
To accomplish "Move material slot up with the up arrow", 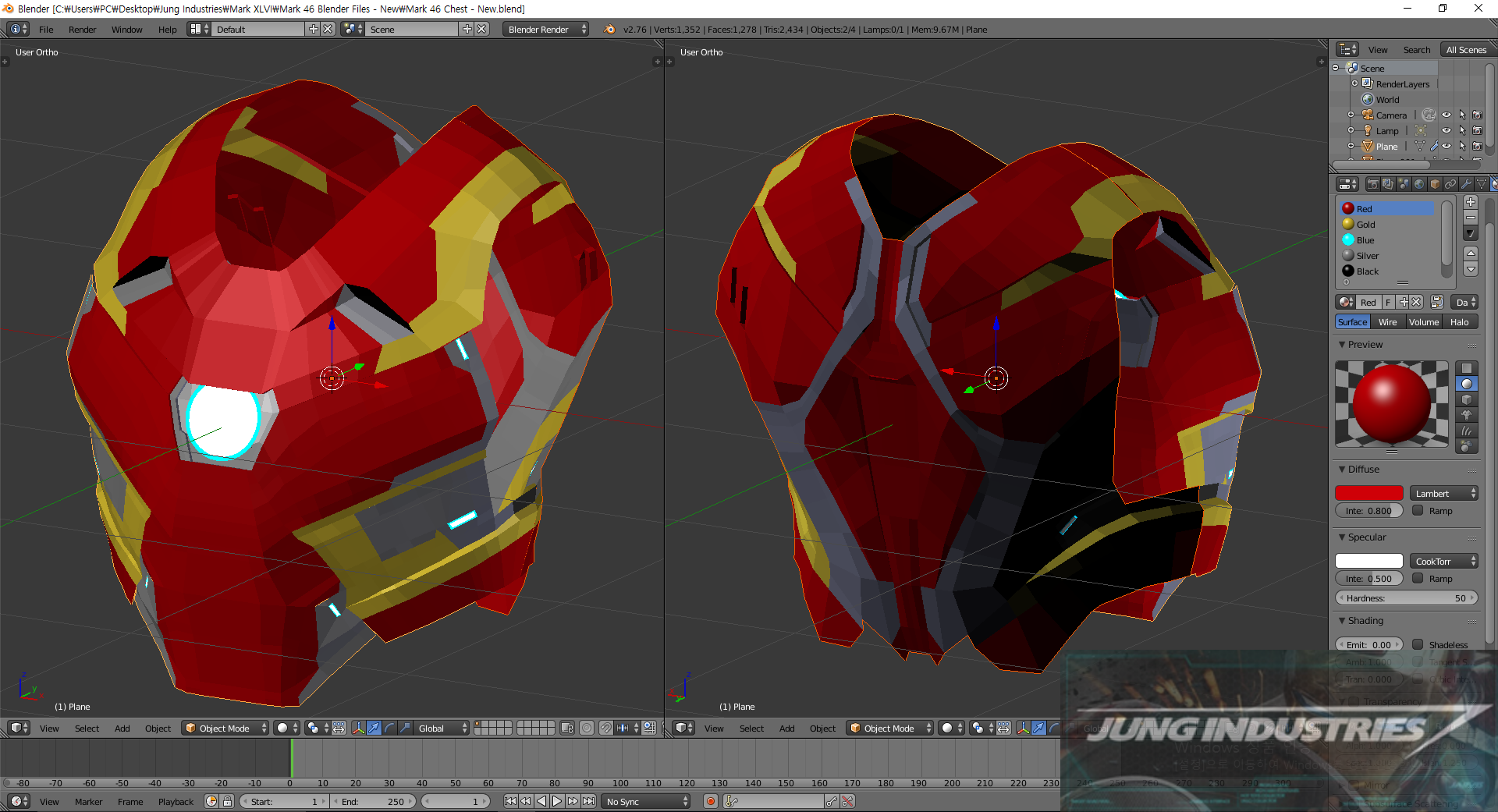I will pos(1471,254).
